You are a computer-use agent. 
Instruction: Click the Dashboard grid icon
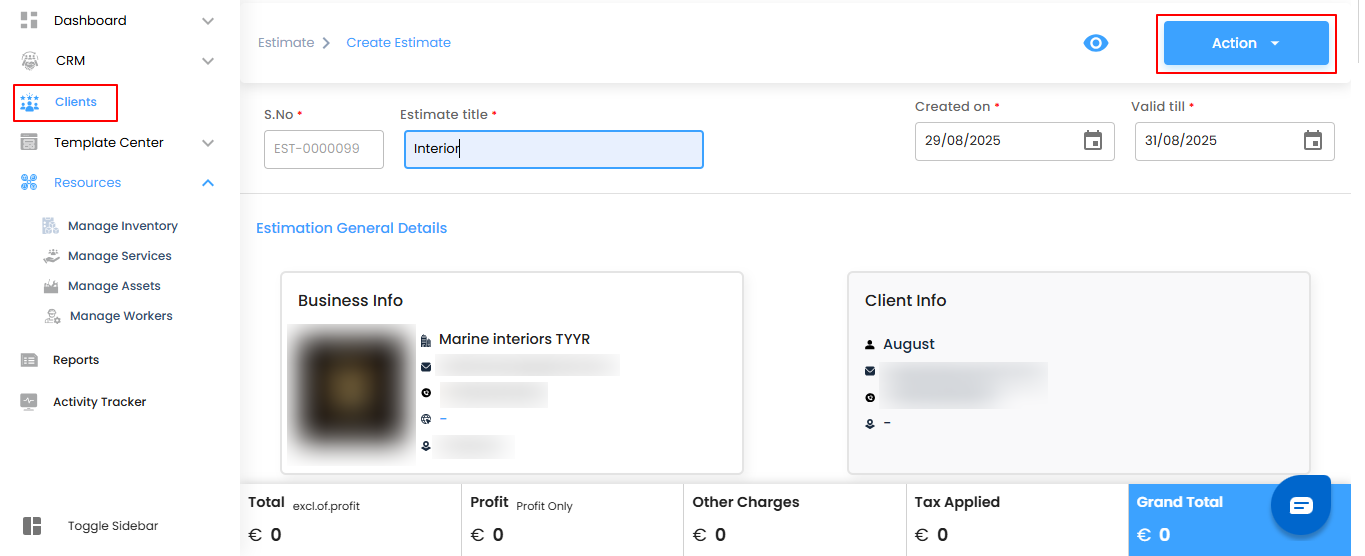pos(29,20)
